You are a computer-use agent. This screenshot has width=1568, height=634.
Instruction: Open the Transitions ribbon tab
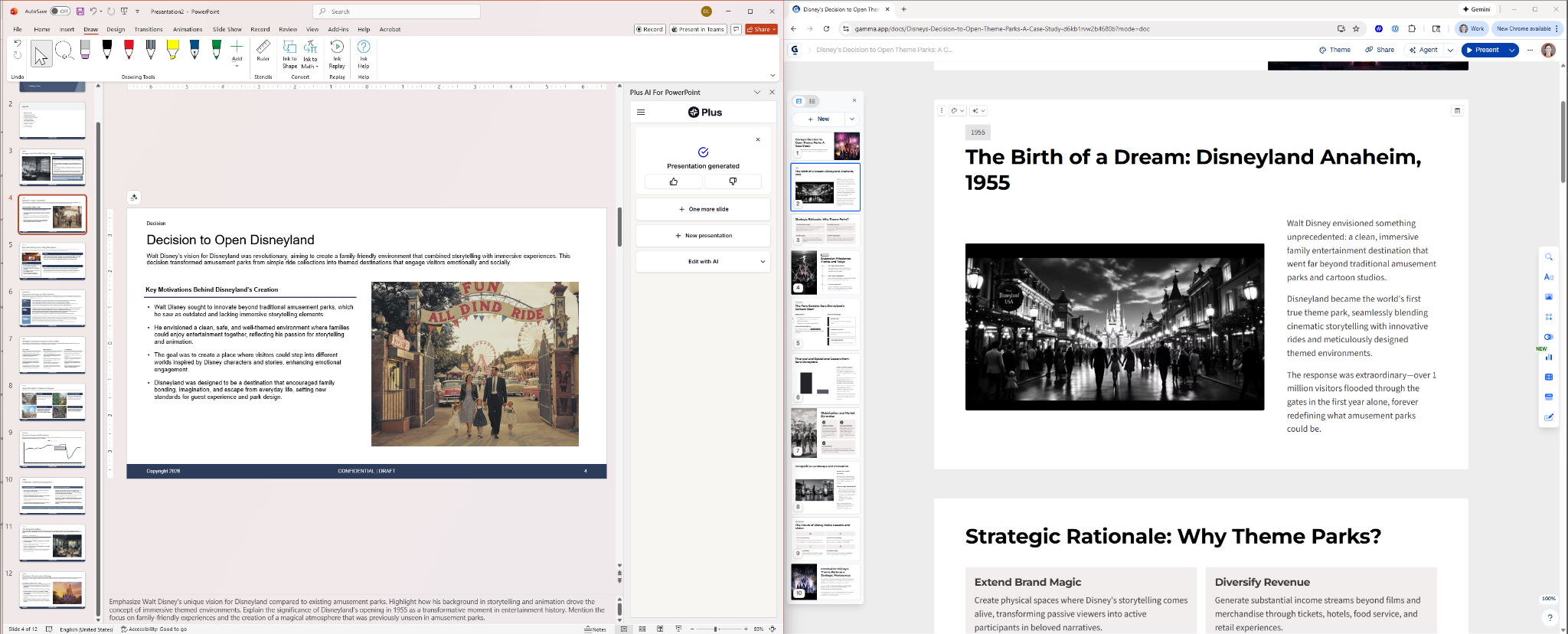149,30
